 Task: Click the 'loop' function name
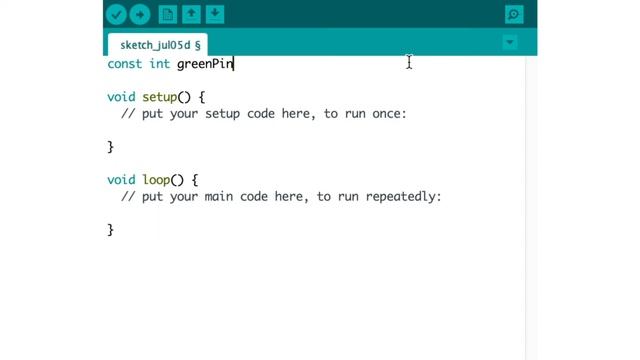tap(156, 180)
